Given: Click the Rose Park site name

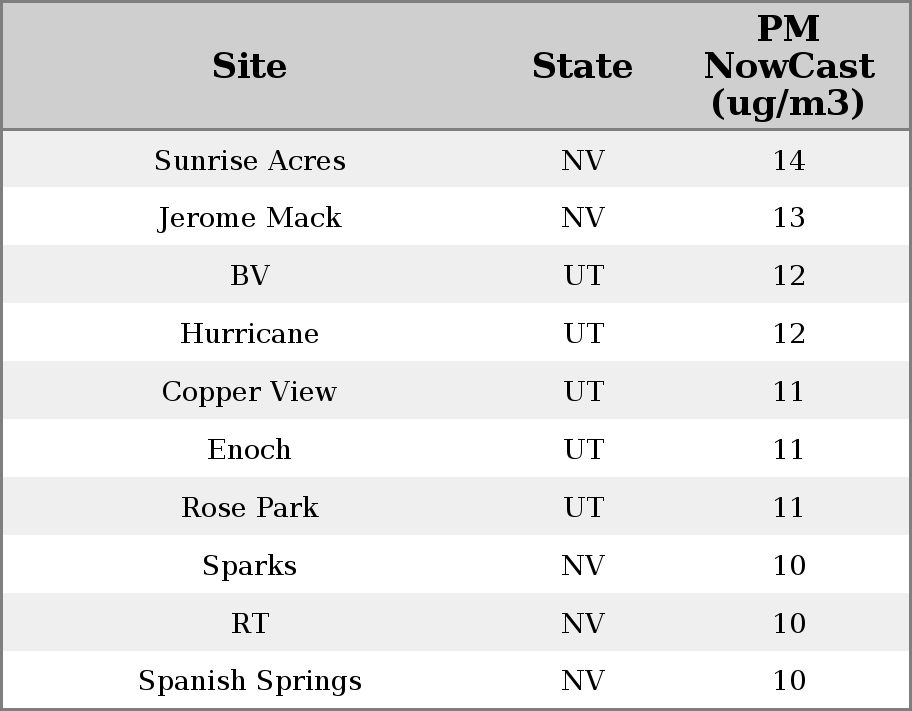Looking at the screenshot, I should (250, 508).
